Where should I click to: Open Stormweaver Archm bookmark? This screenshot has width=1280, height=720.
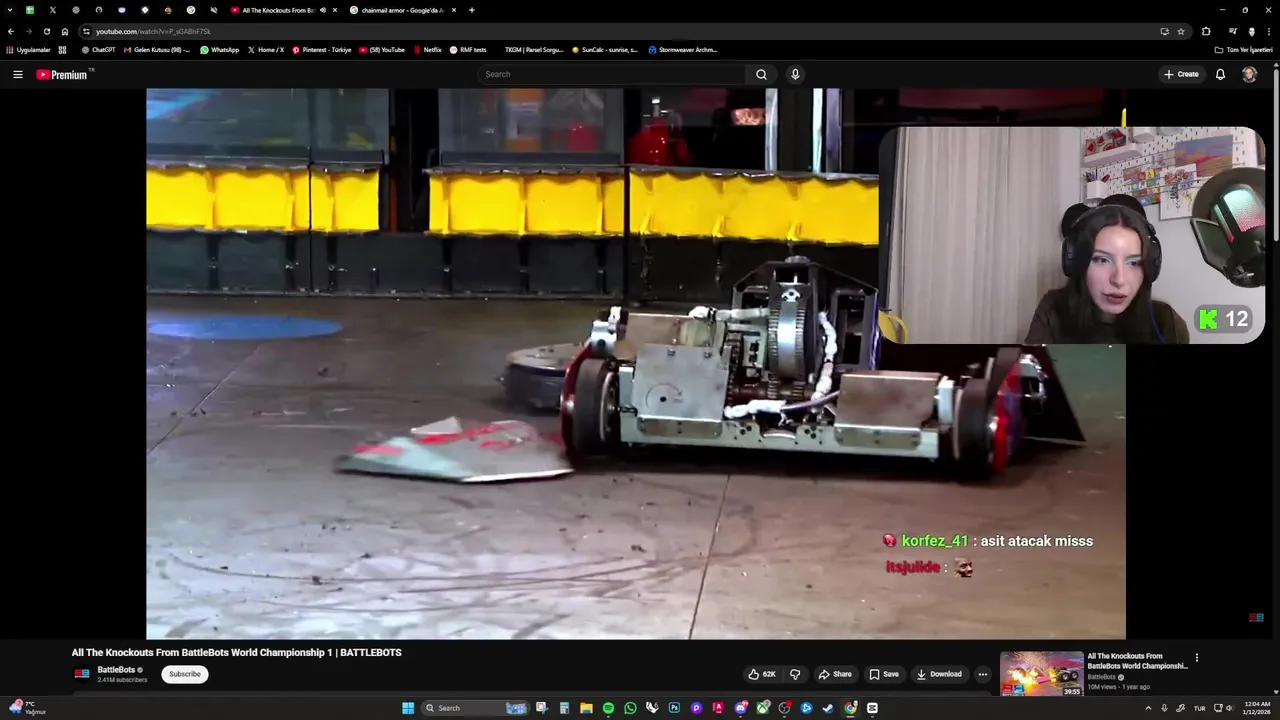[683, 49]
